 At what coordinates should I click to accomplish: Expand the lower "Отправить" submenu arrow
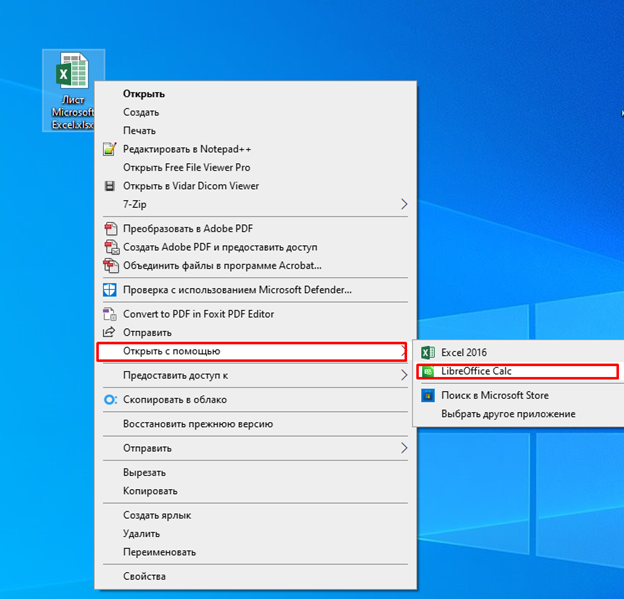pyautogui.click(x=404, y=449)
